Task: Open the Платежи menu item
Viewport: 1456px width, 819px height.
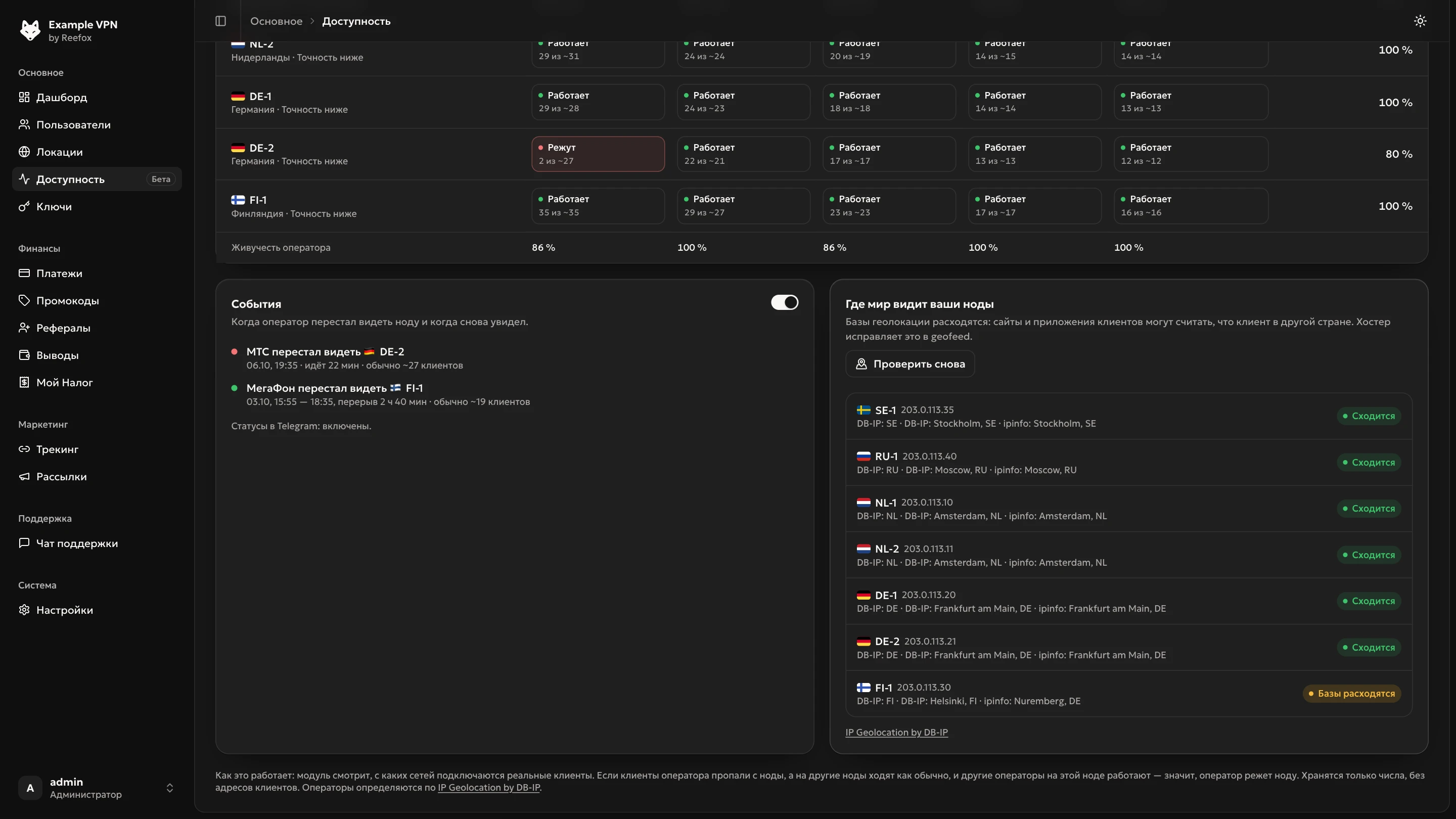Action: 97,273
